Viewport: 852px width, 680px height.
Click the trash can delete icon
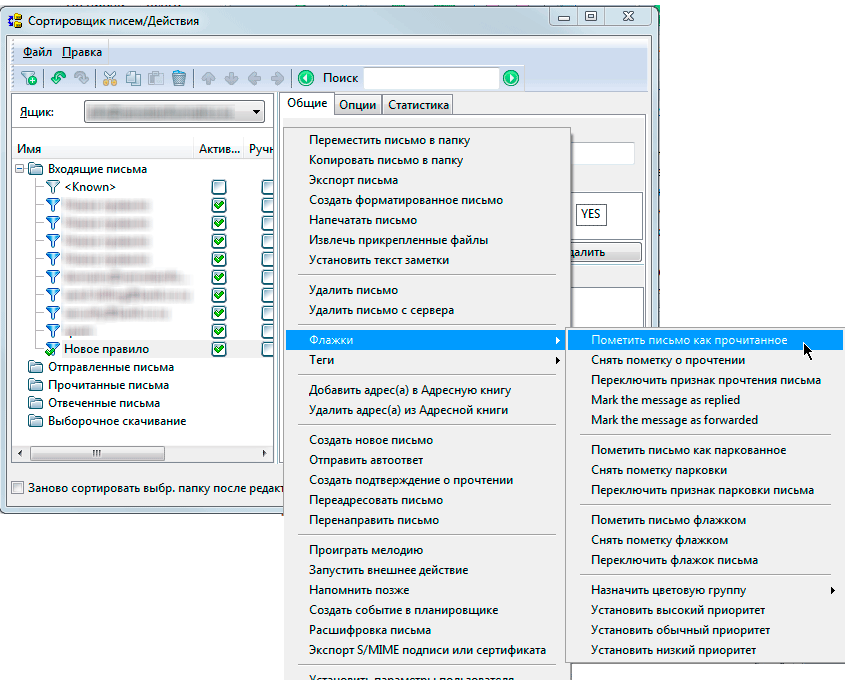tap(179, 78)
